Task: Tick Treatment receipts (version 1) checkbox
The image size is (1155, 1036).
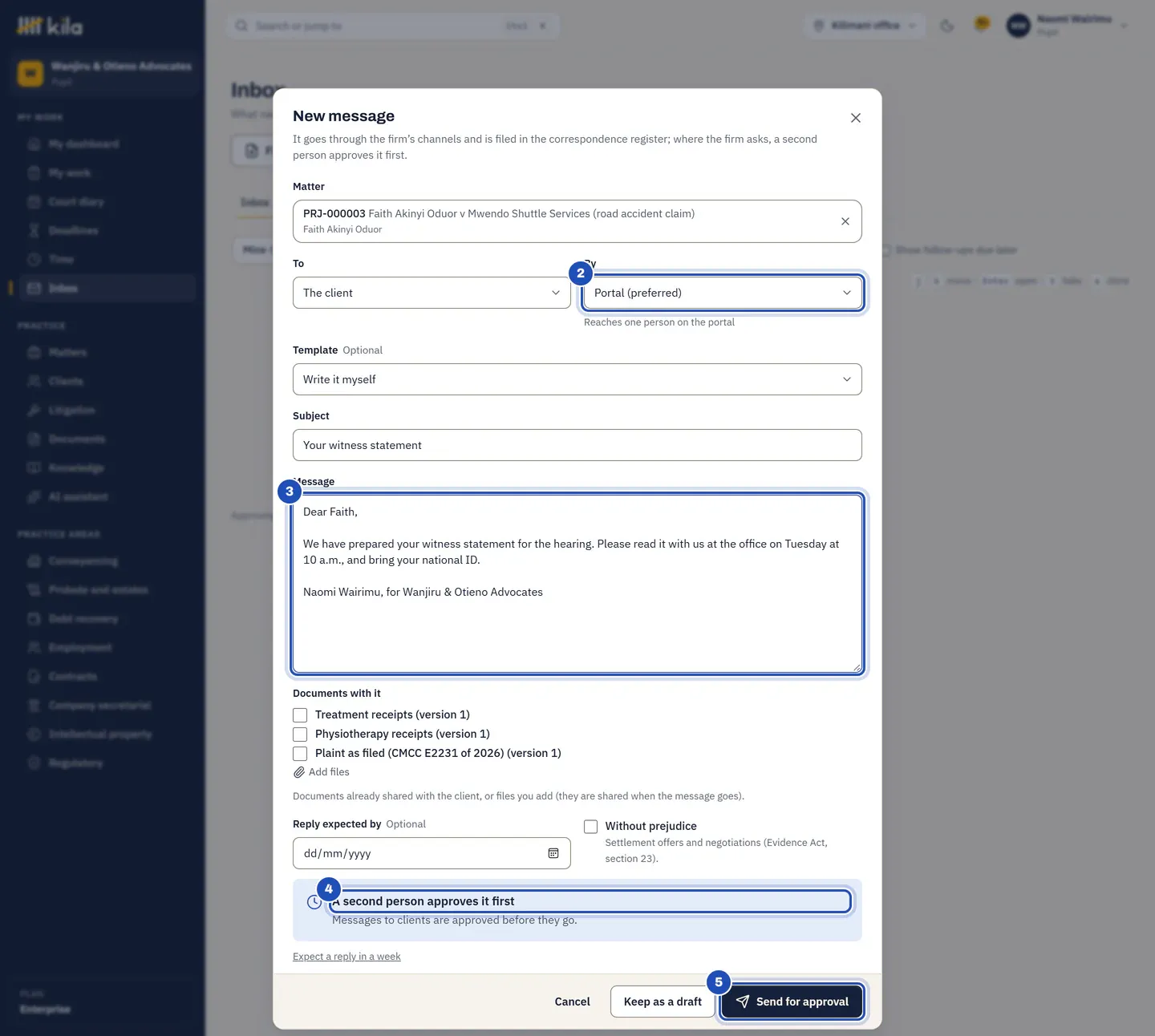Action: click(300, 715)
